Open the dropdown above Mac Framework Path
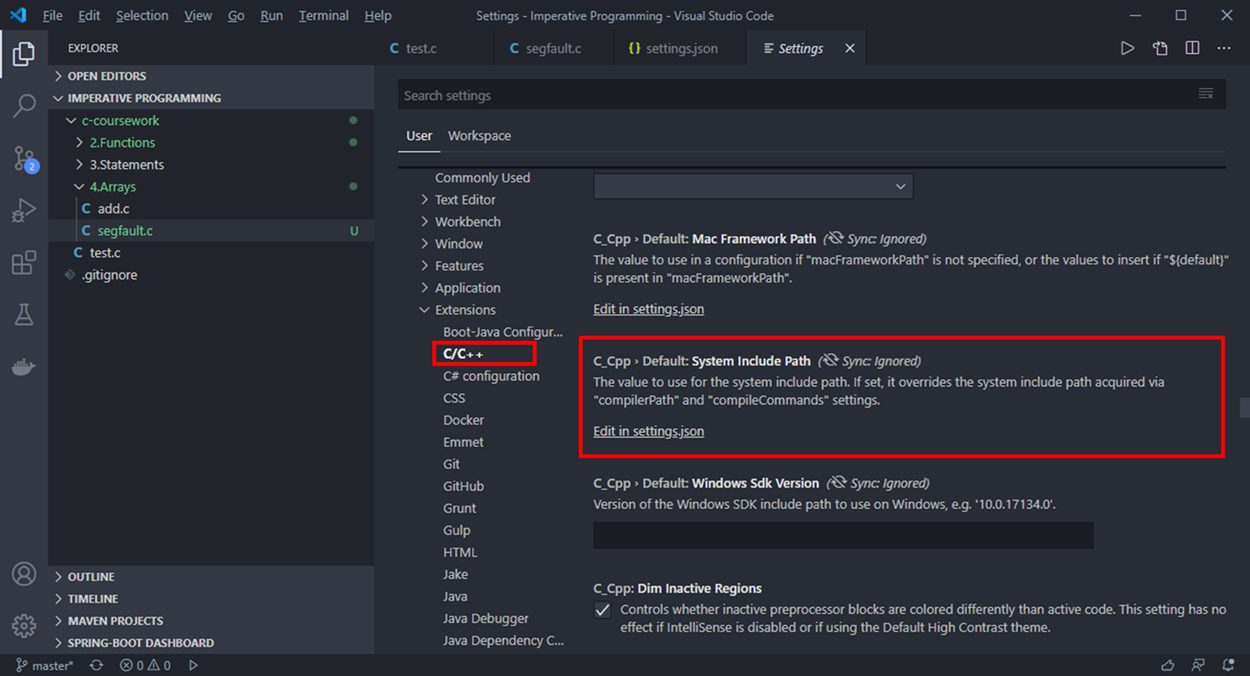The width and height of the screenshot is (1250, 676). (753, 186)
